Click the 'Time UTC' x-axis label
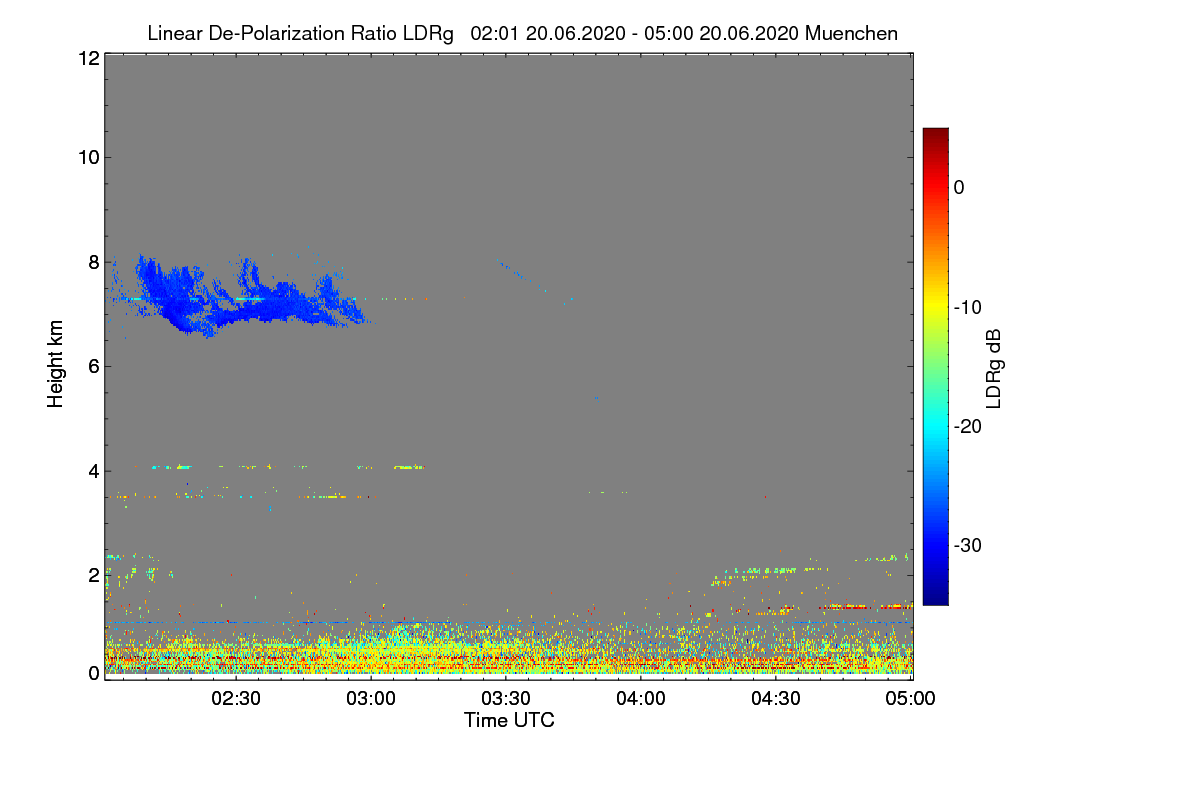This screenshot has height=800, width=1200. point(509,720)
